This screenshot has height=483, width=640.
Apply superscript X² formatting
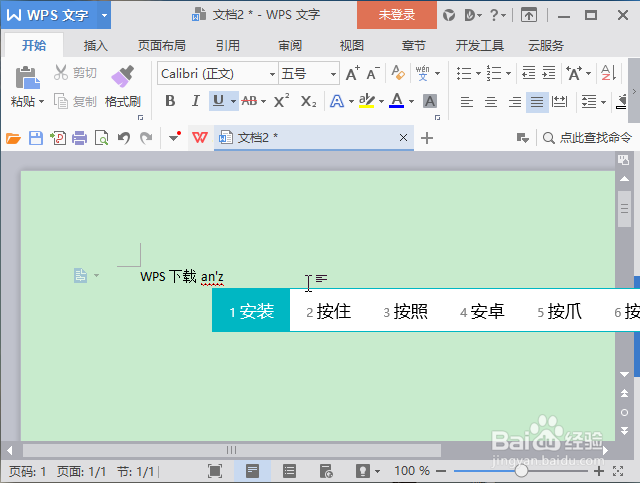281,100
